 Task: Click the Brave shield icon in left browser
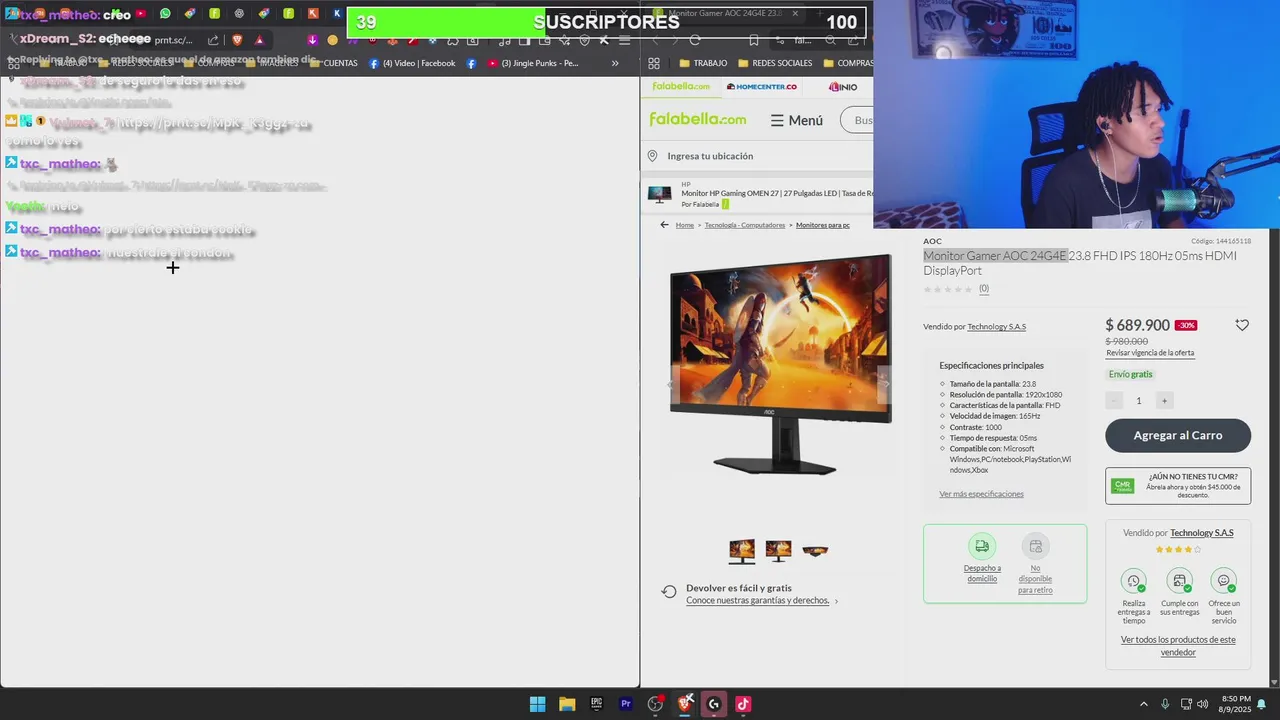tap(237, 40)
